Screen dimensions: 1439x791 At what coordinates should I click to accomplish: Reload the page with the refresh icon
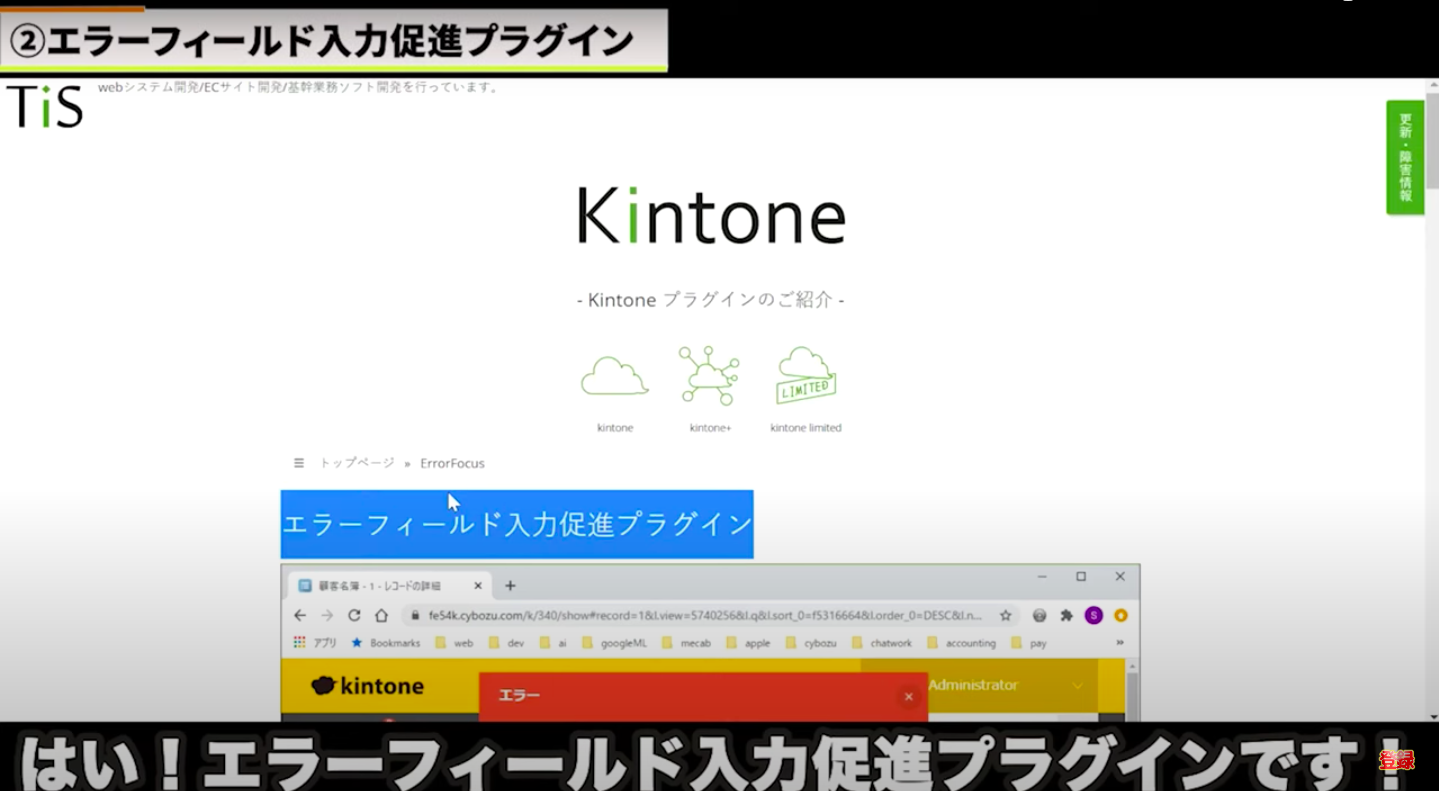point(353,615)
